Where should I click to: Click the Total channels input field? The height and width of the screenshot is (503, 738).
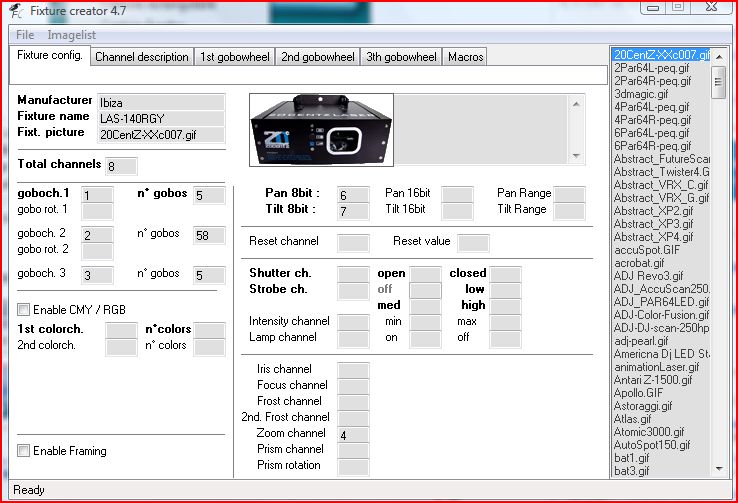[121, 165]
